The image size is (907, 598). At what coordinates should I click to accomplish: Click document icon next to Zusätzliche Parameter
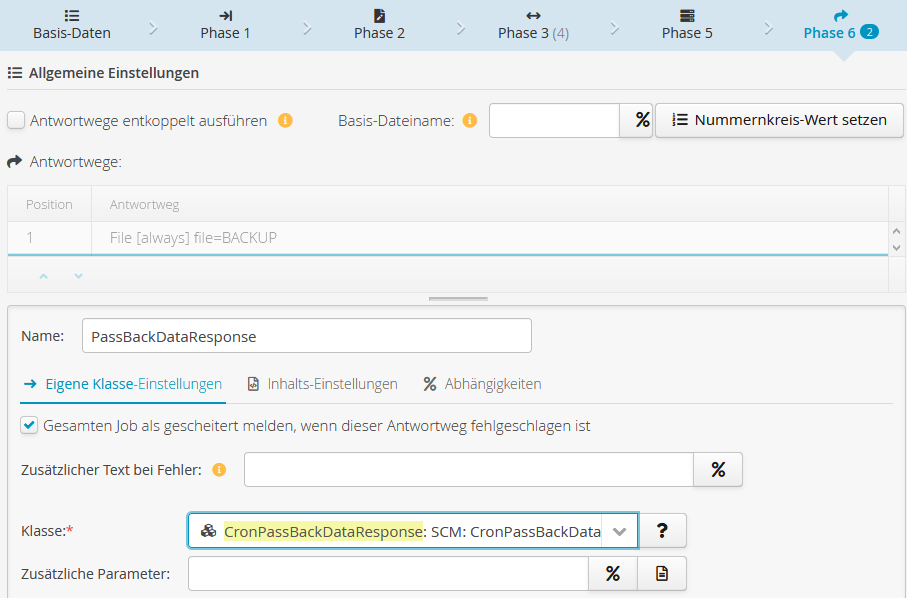coord(661,573)
